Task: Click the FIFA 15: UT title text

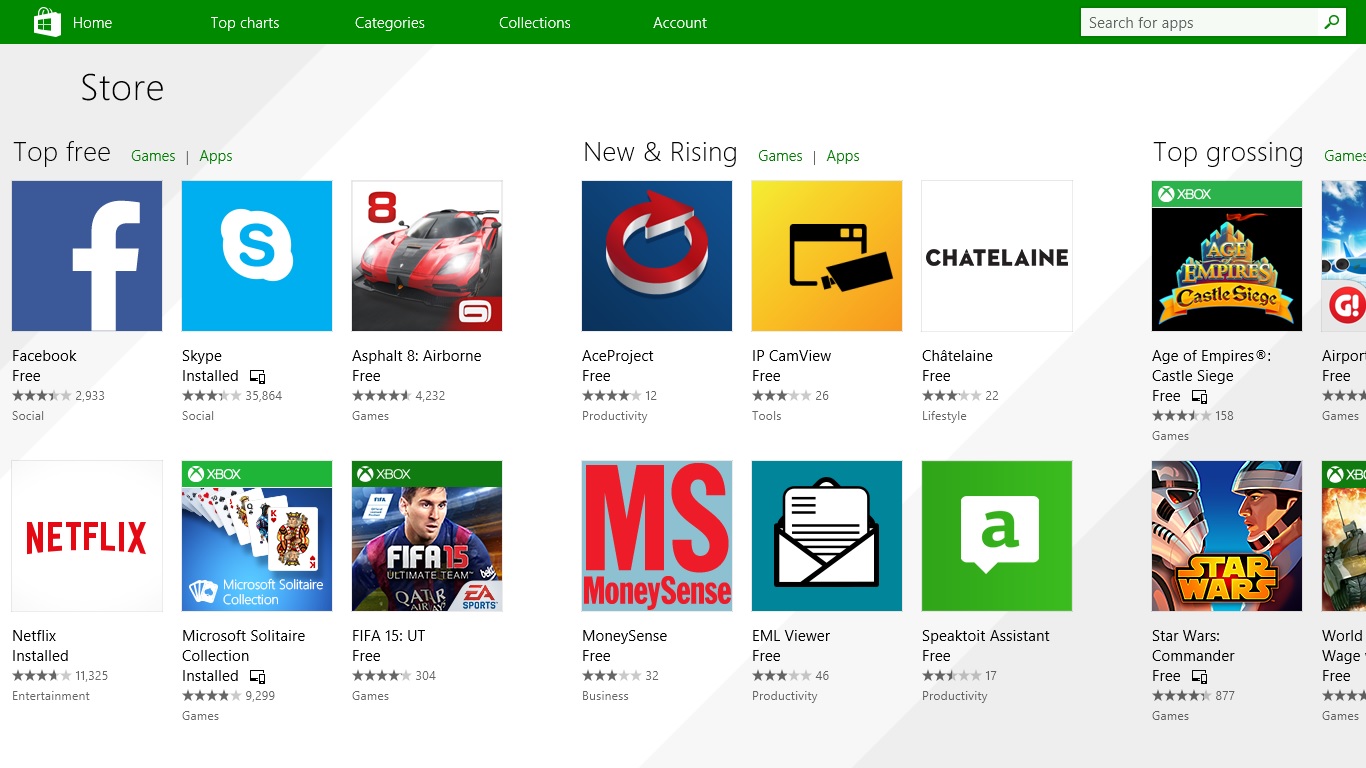Action: pos(389,636)
